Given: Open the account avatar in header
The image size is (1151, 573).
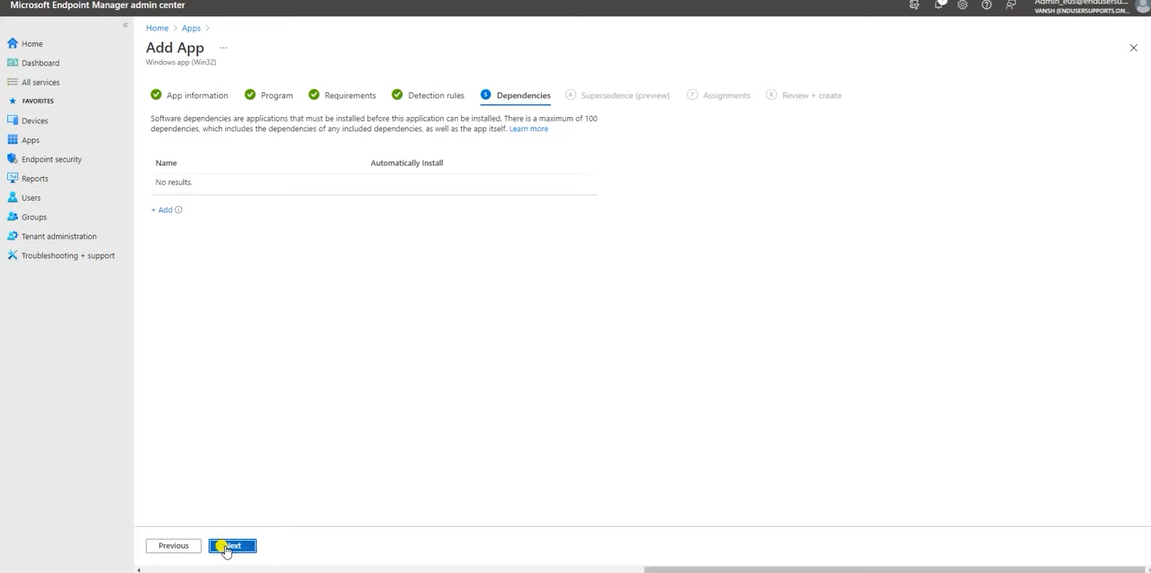Looking at the screenshot, I should pyautogui.click(x=1143, y=6).
